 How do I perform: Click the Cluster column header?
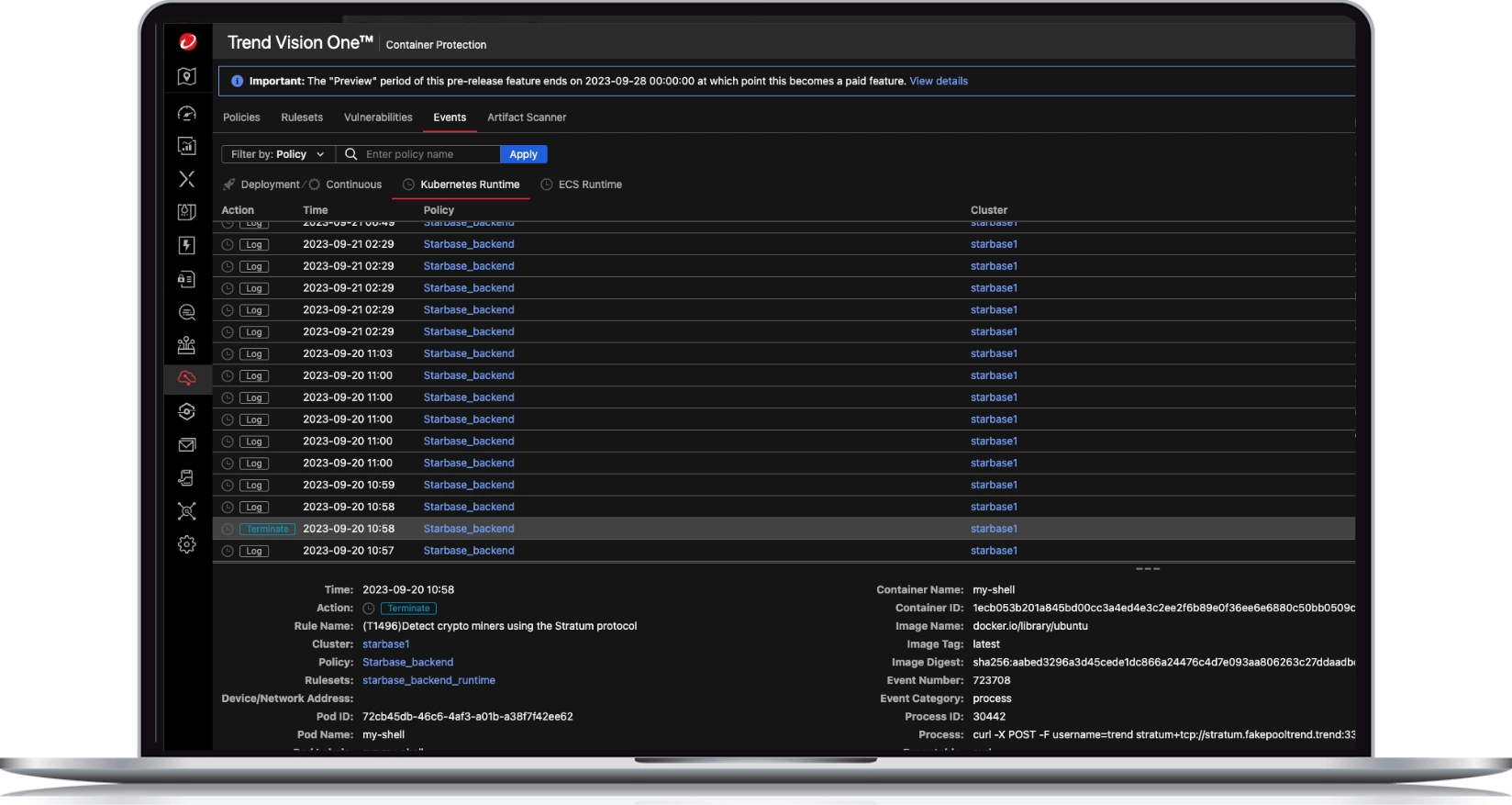coord(989,210)
